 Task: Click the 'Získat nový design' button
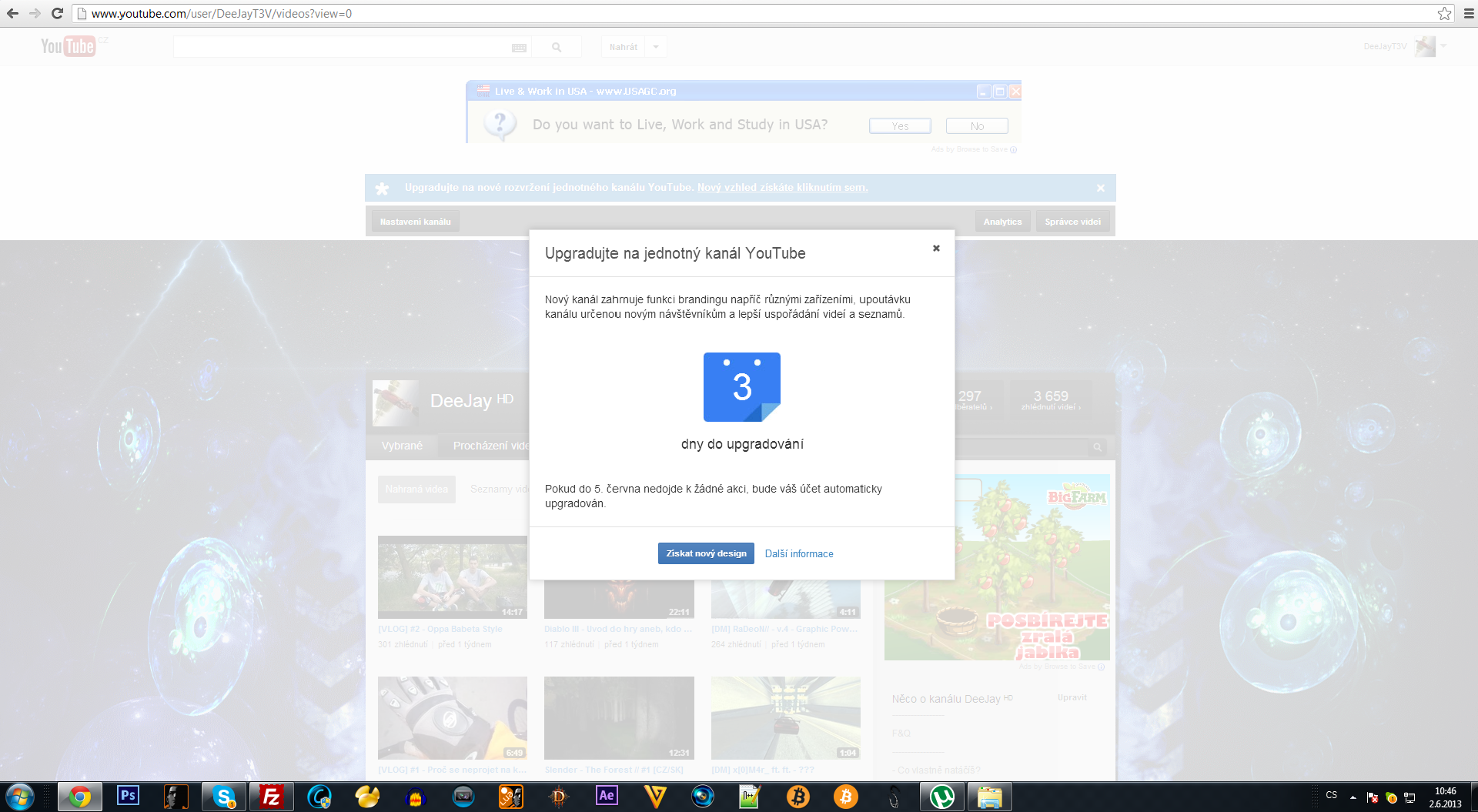click(706, 553)
